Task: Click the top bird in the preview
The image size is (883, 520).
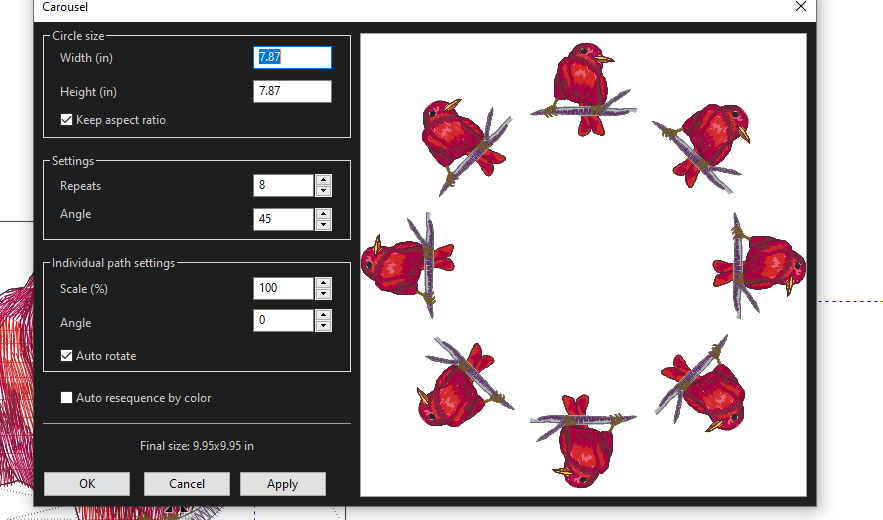Action: pos(583,88)
